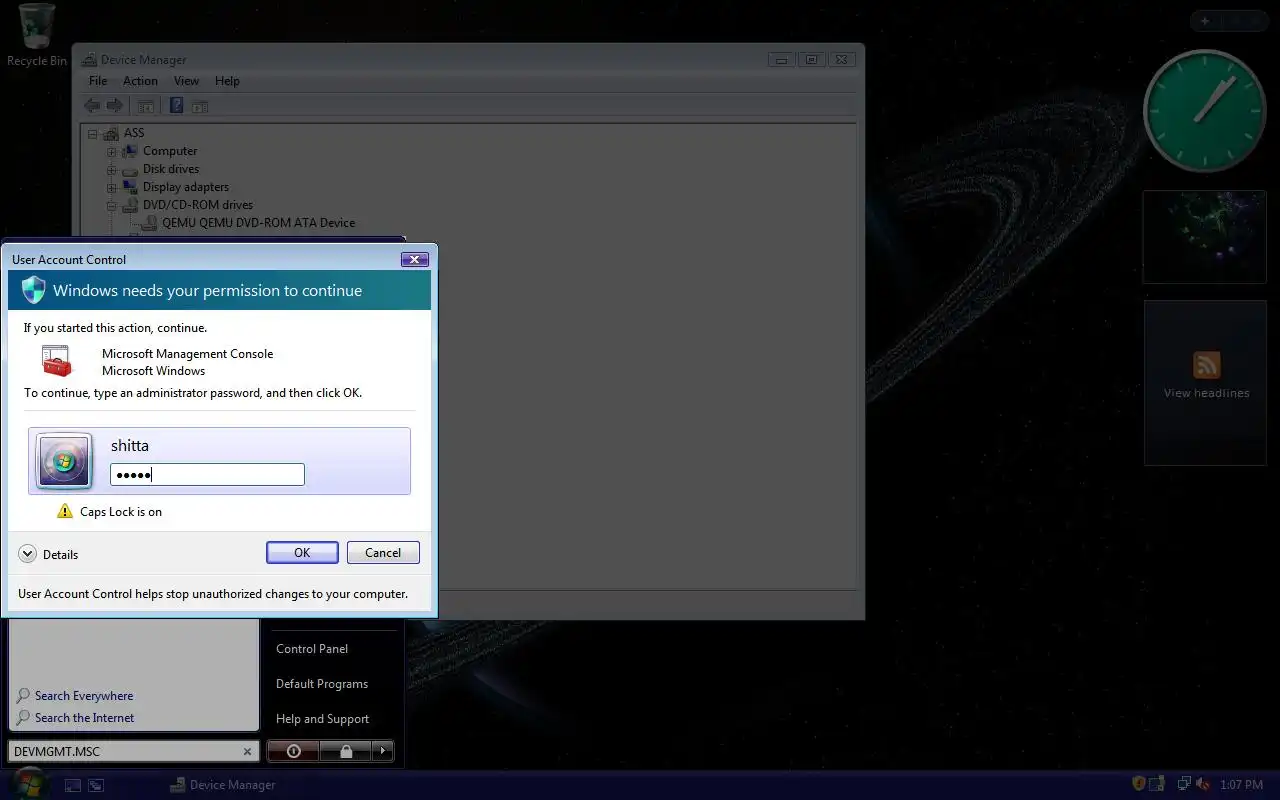Click the Show/Hide Action Pane toolbar icon
The height and width of the screenshot is (800, 1280).
point(200,105)
